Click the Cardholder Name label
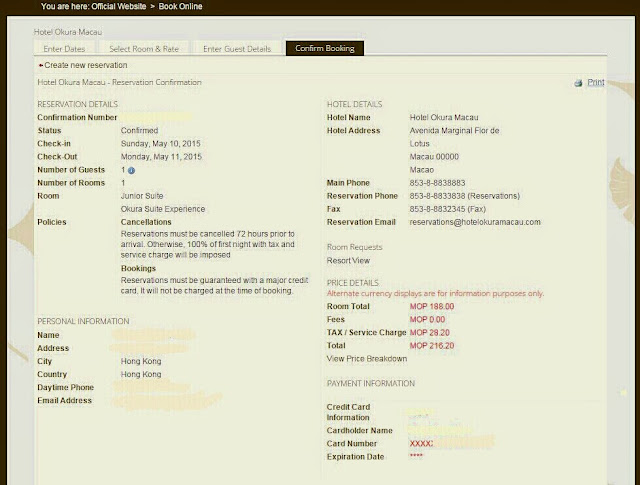 [x=360, y=431]
